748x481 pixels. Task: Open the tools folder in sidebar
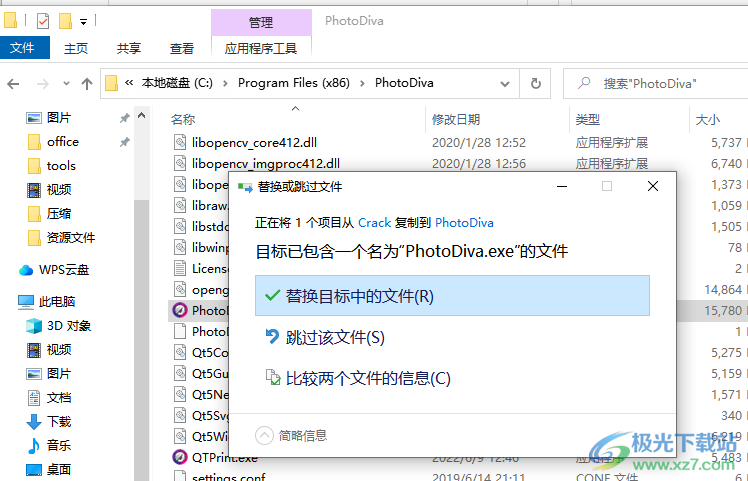pos(61,166)
